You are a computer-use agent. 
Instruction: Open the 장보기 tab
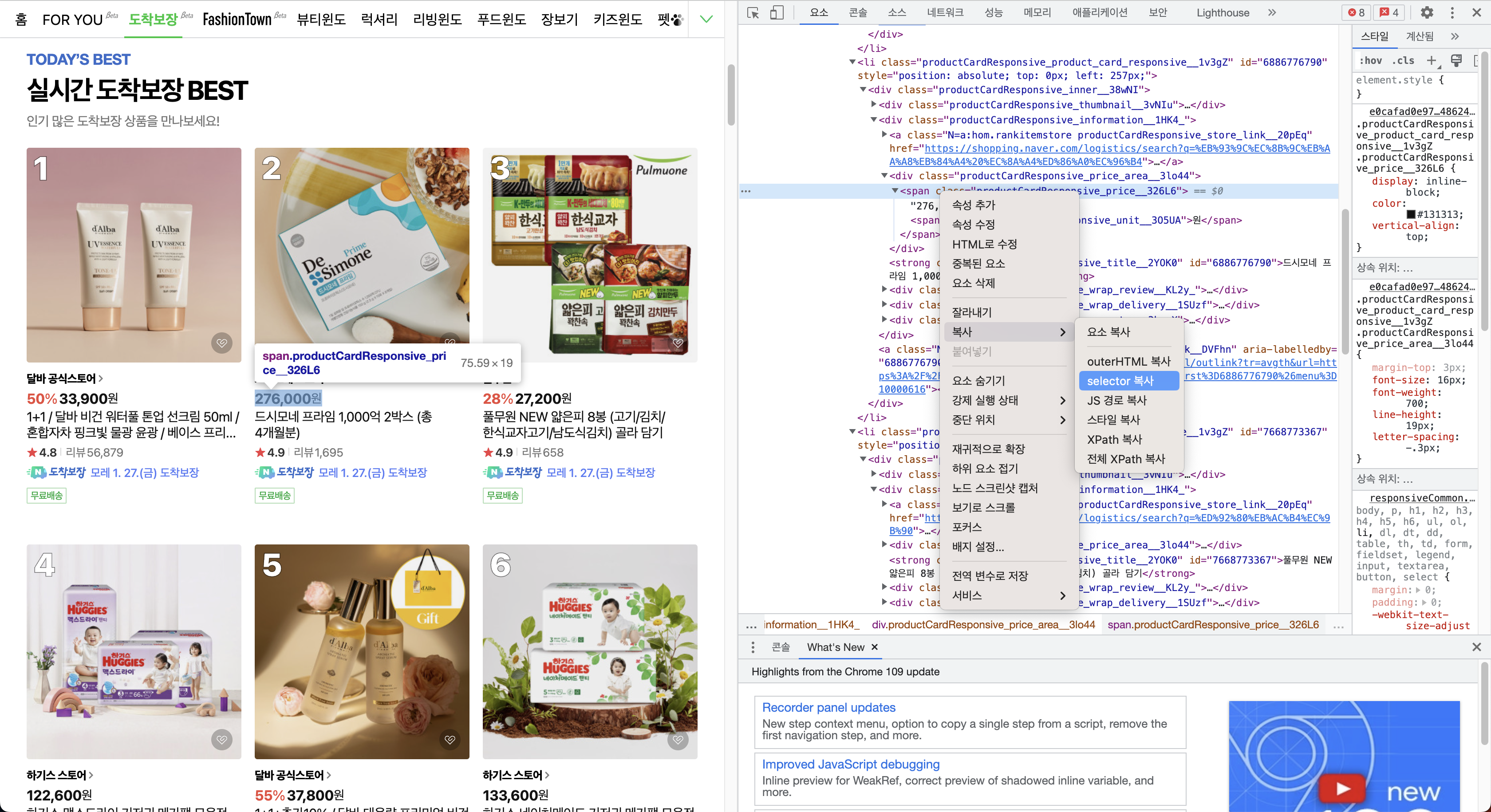[559, 19]
